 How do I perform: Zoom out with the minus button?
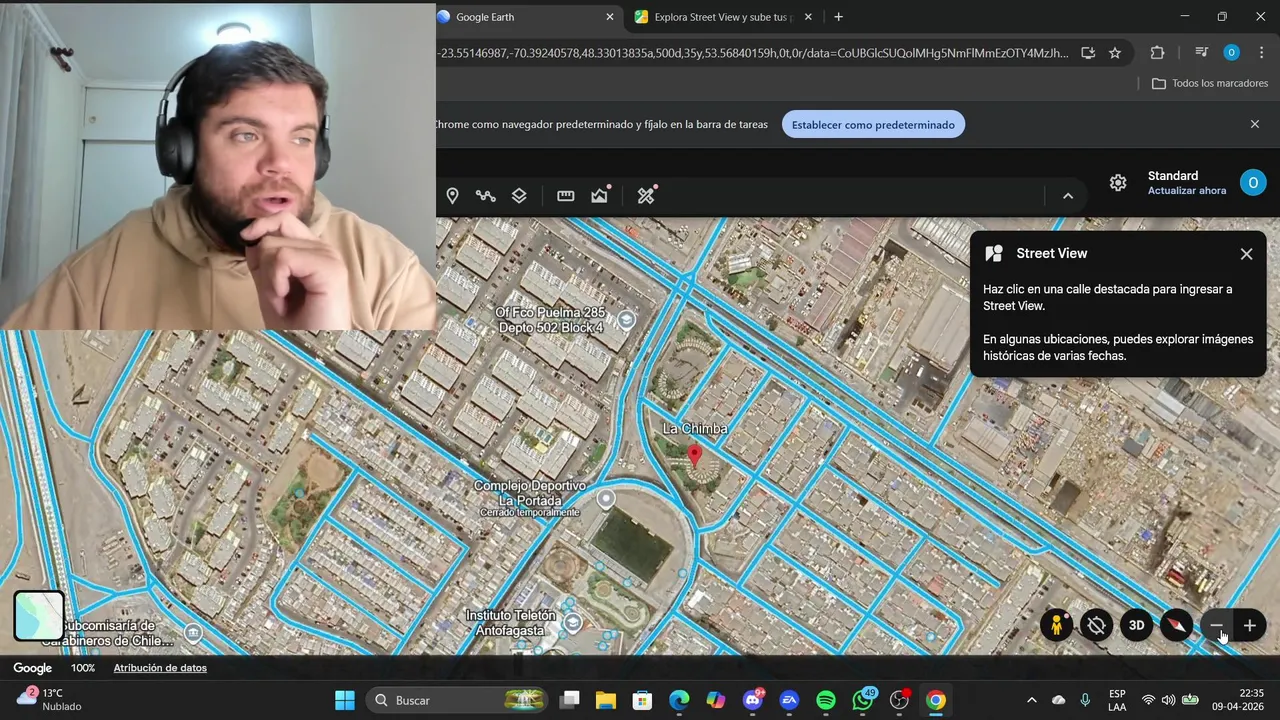[x=1216, y=626]
